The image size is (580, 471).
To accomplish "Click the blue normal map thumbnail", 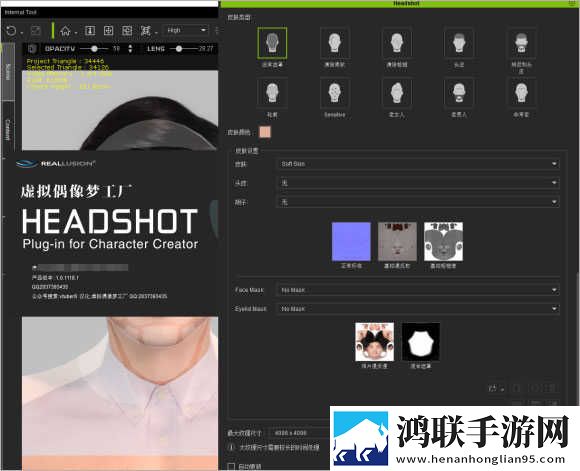I will click(x=351, y=242).
